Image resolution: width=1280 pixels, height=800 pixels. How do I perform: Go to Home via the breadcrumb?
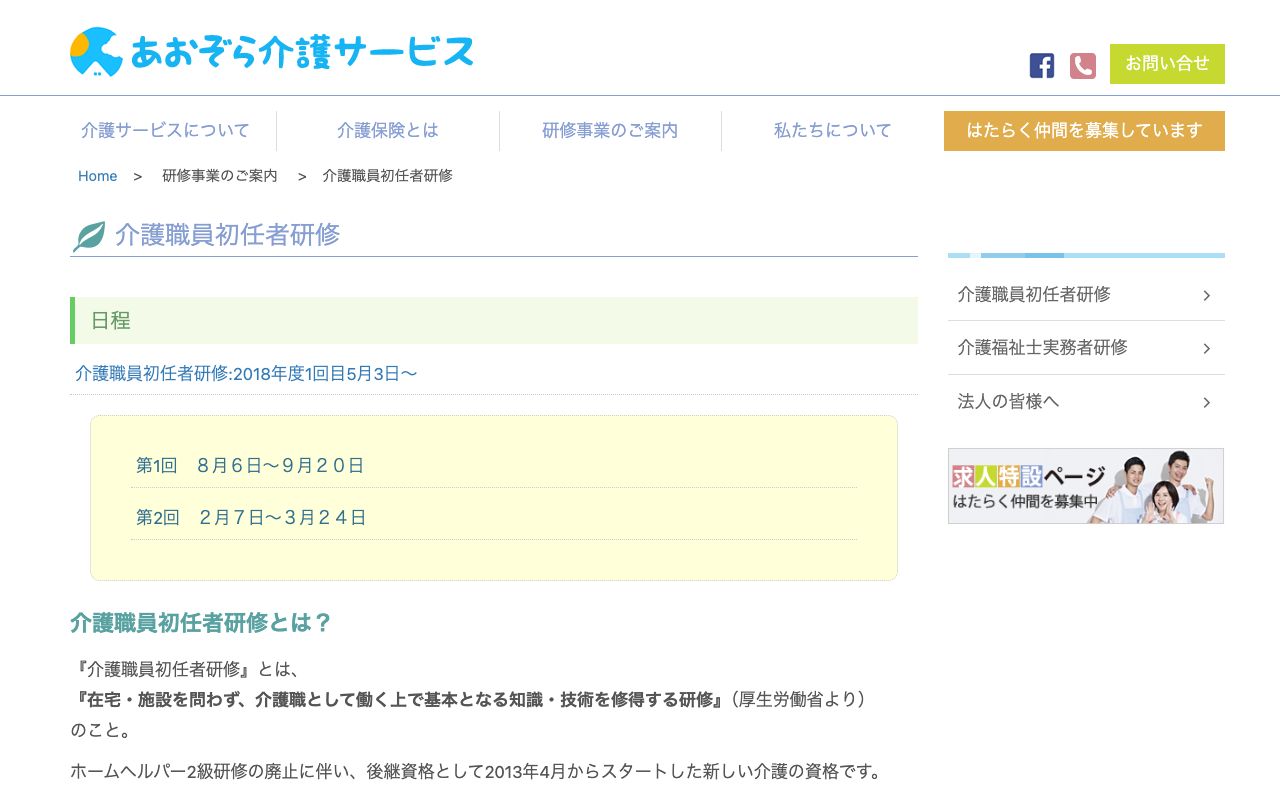97,175
